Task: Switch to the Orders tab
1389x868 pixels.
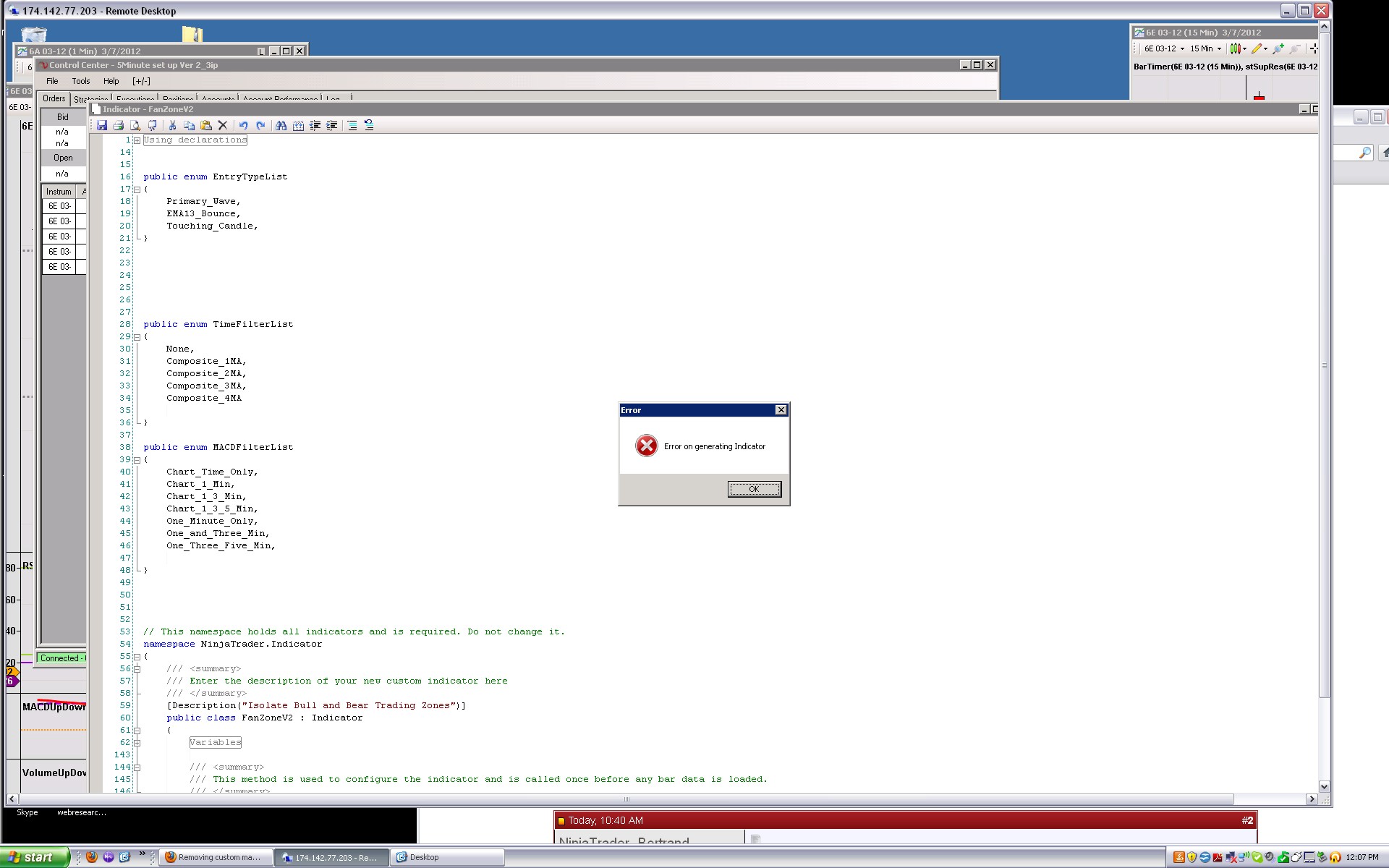Action: coord(54,98)
